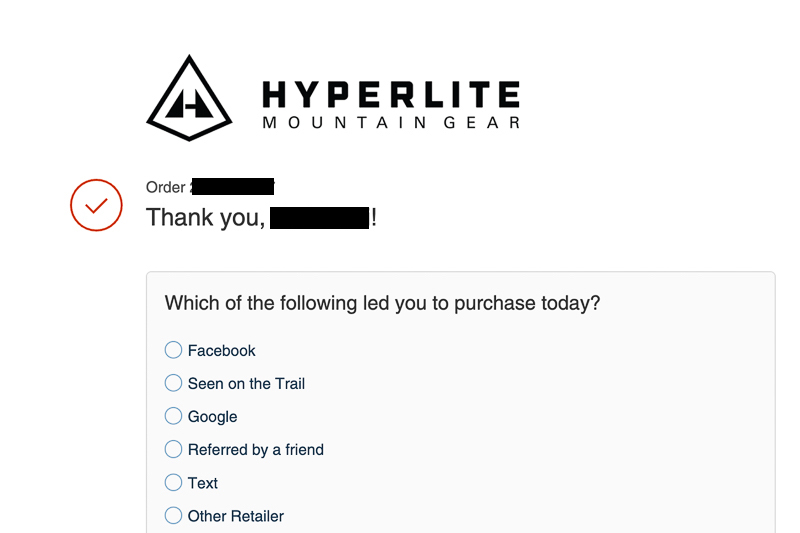The width and height of the screenshot is (800, 533).
Task: Click the Seen on the Trail label text
Action: click(x=246, y=384)
